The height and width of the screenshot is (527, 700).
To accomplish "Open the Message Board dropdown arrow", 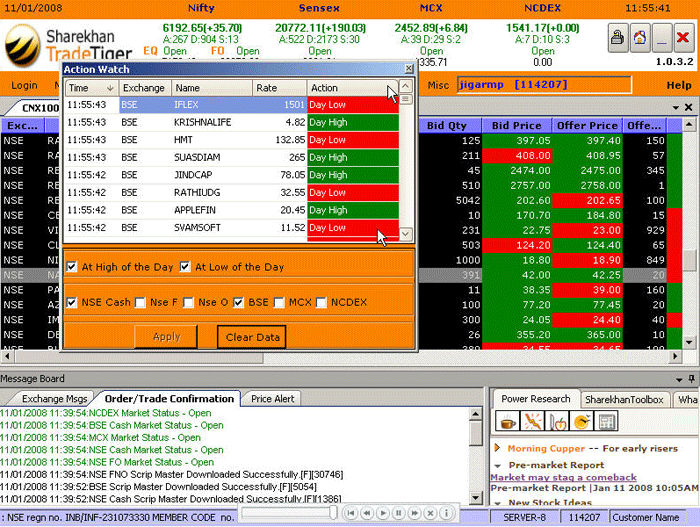I will (679, 380).
